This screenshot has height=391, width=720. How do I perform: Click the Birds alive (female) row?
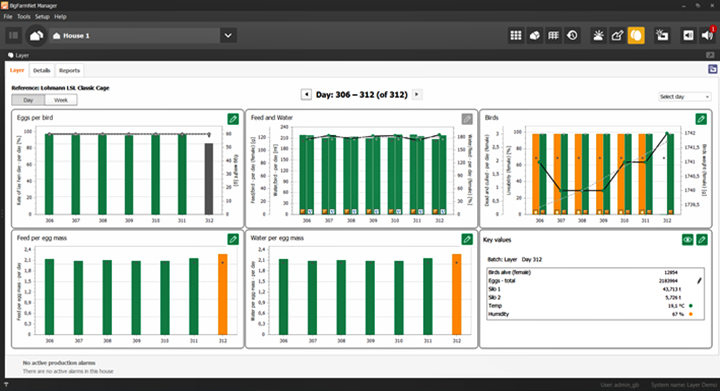(595, 272)
